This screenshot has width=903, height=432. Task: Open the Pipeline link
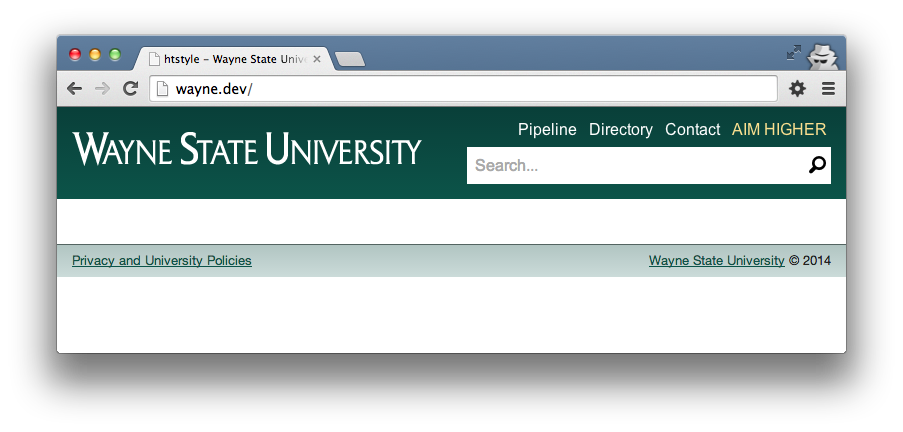pyautogui.click(x=547, y=130)
